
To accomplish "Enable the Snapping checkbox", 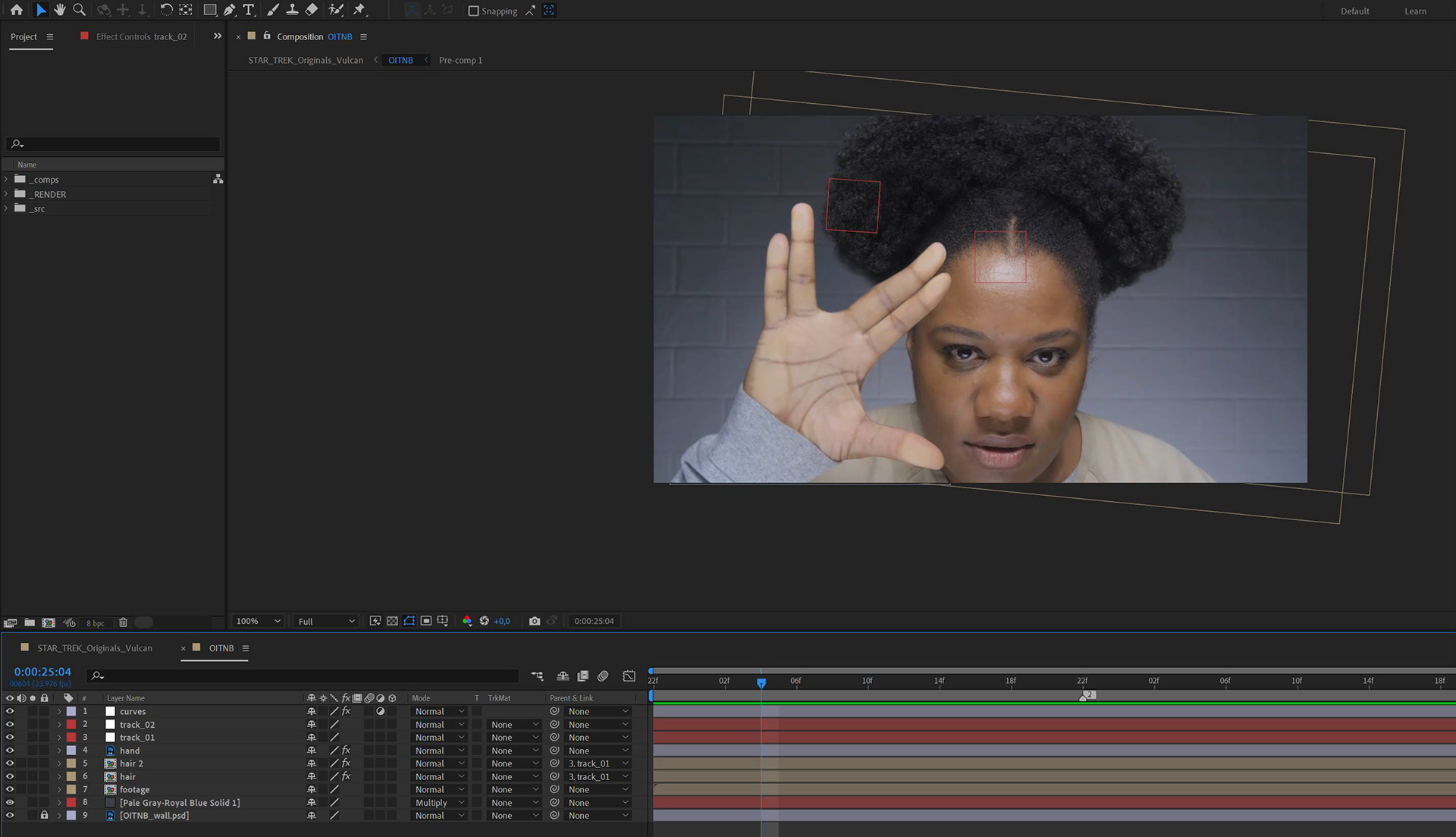I will (473, 11).
